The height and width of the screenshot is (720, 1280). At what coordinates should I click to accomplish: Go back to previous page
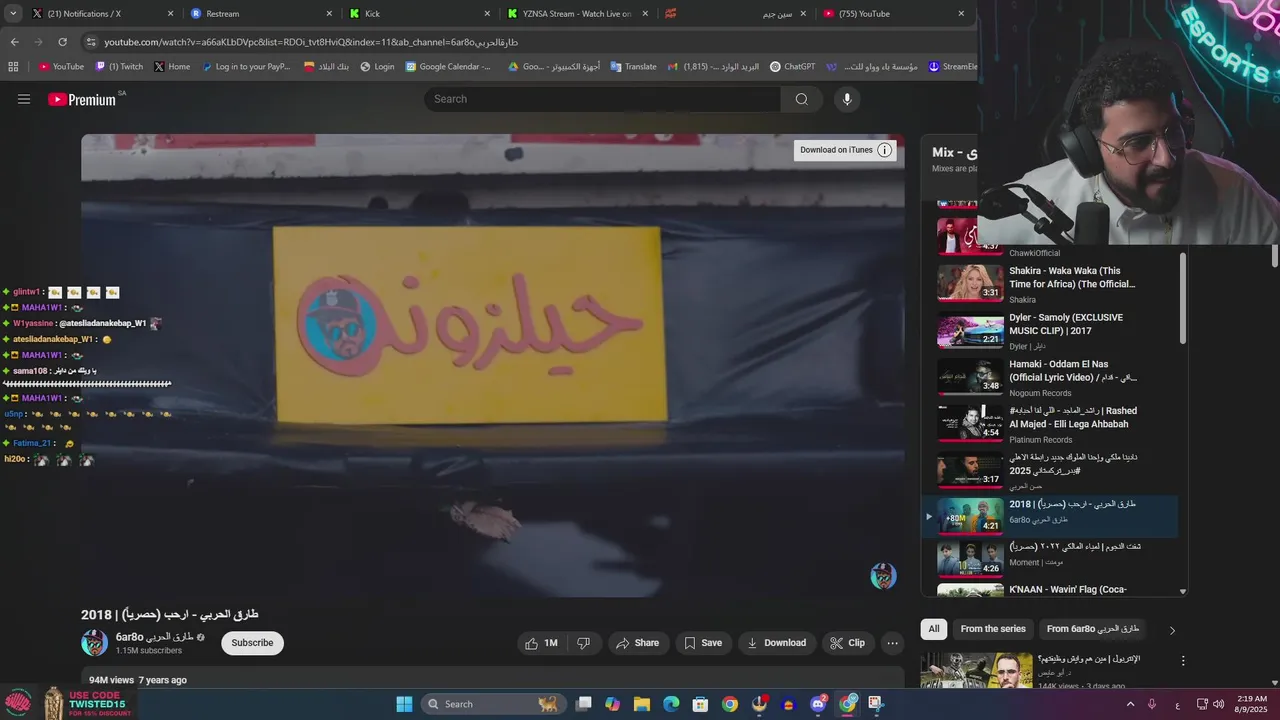14,42
